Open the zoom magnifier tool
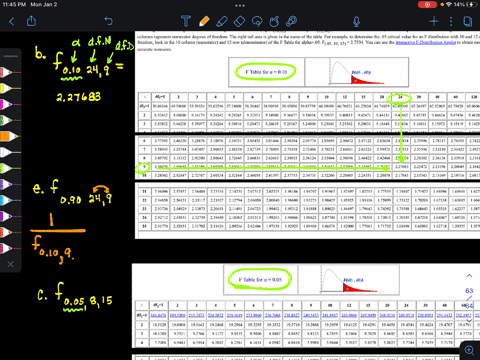 tap(470, 350)
